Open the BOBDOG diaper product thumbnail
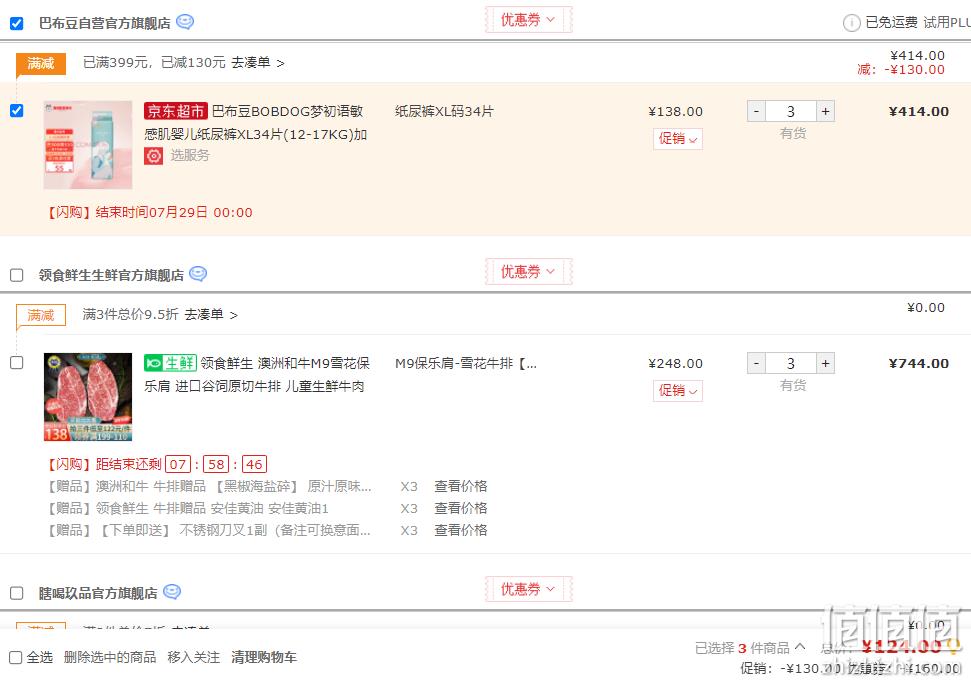 click(88, 145)
